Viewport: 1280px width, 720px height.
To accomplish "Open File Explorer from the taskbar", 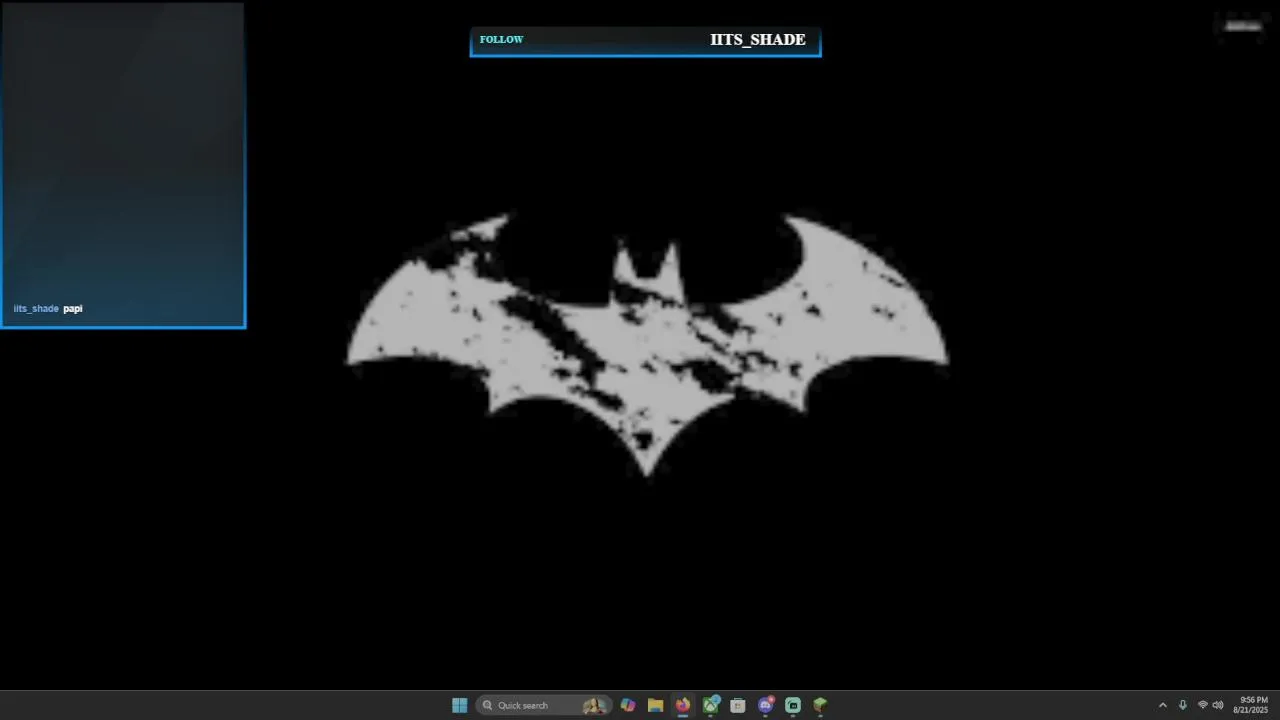I will pos(655,705).
